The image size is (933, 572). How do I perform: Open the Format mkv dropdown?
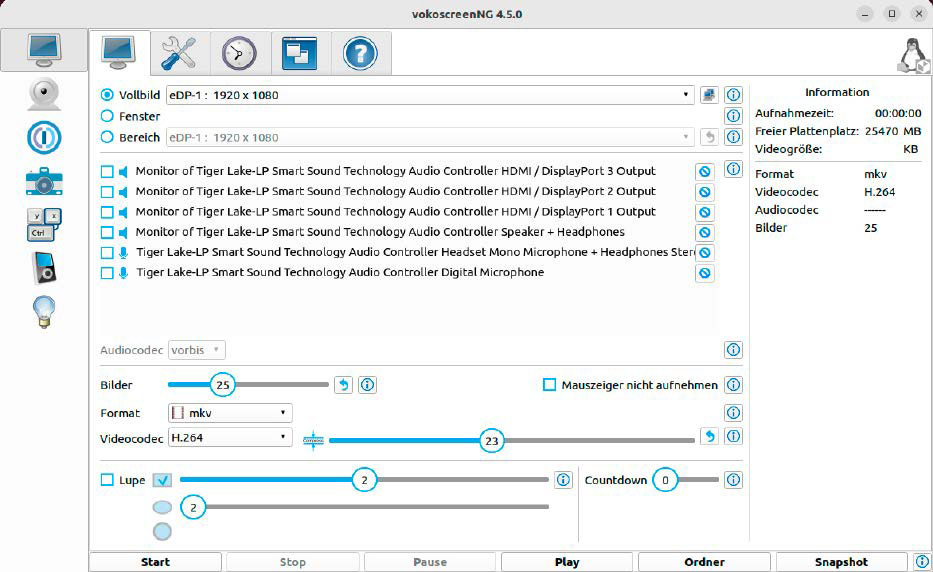pos(229,413)
